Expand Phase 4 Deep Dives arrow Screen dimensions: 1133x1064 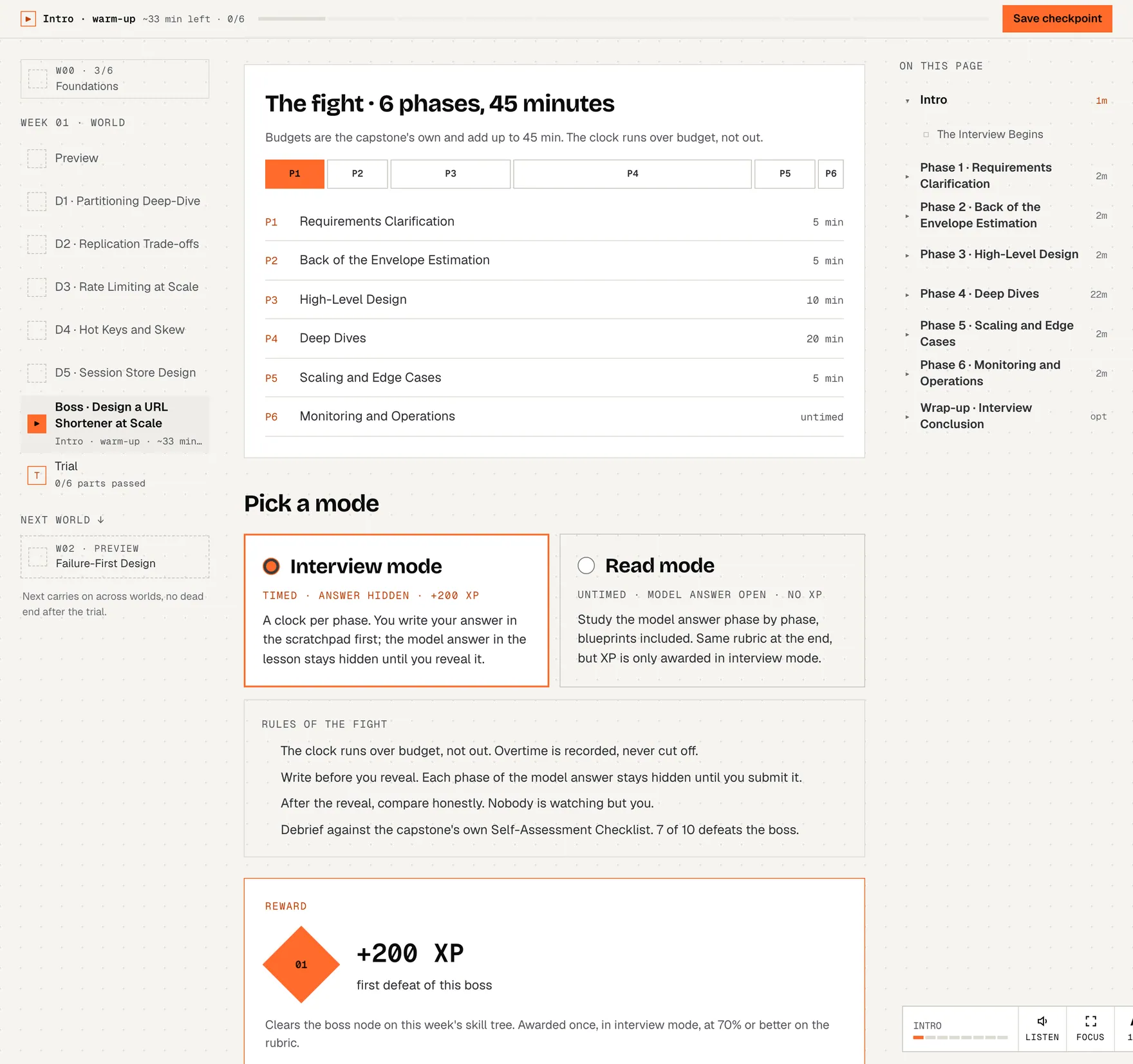pyautogui.click(x=907, y=294)
